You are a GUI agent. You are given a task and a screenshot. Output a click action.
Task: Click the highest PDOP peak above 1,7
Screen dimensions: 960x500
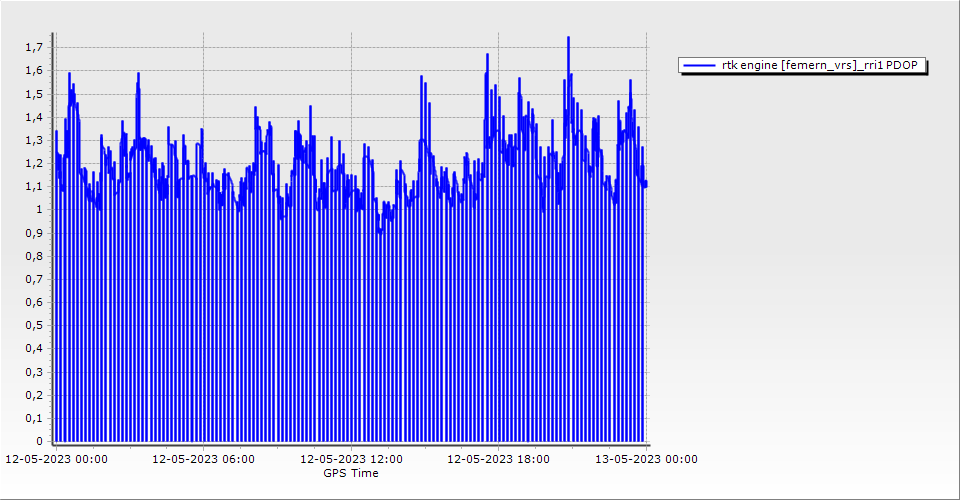[x=568, y=38]
